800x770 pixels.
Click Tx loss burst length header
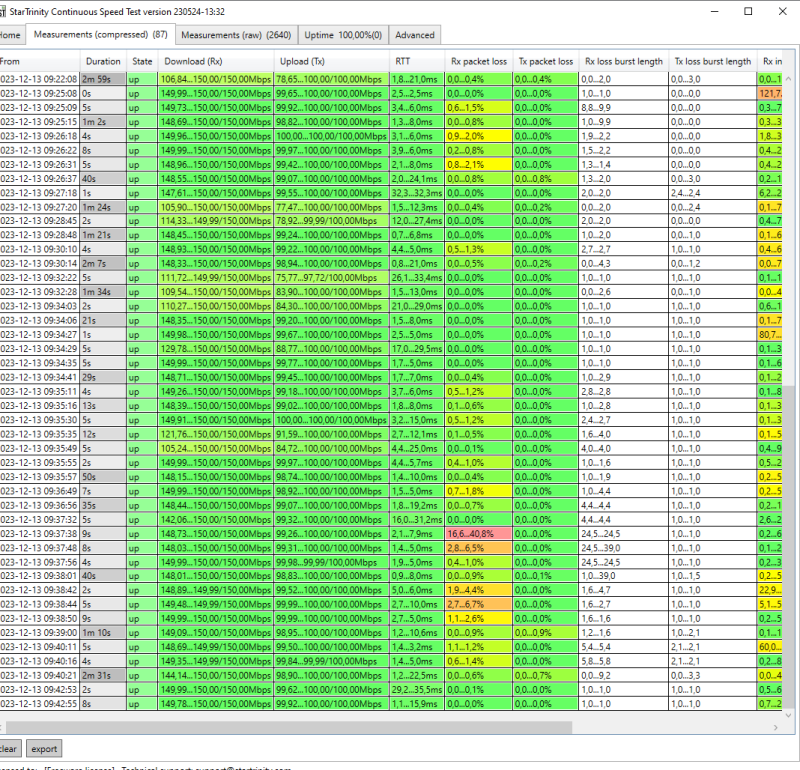tap(713, 61)
